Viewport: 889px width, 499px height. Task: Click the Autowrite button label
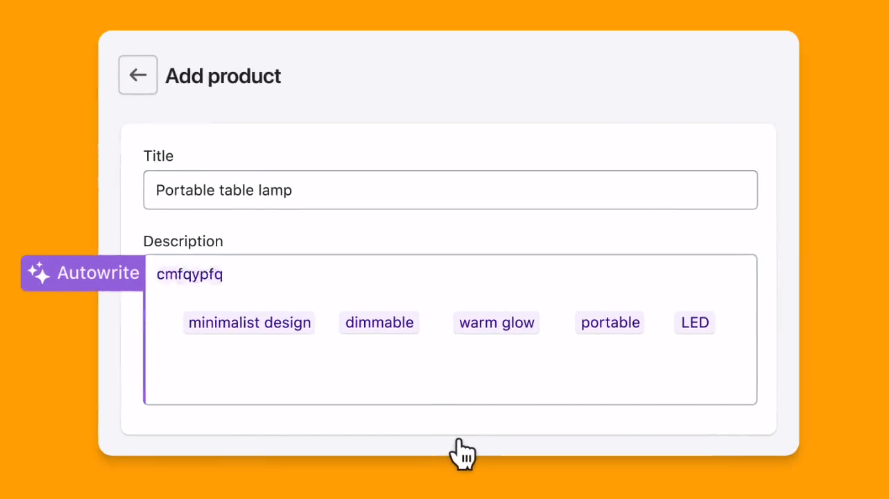coord(83,273)
